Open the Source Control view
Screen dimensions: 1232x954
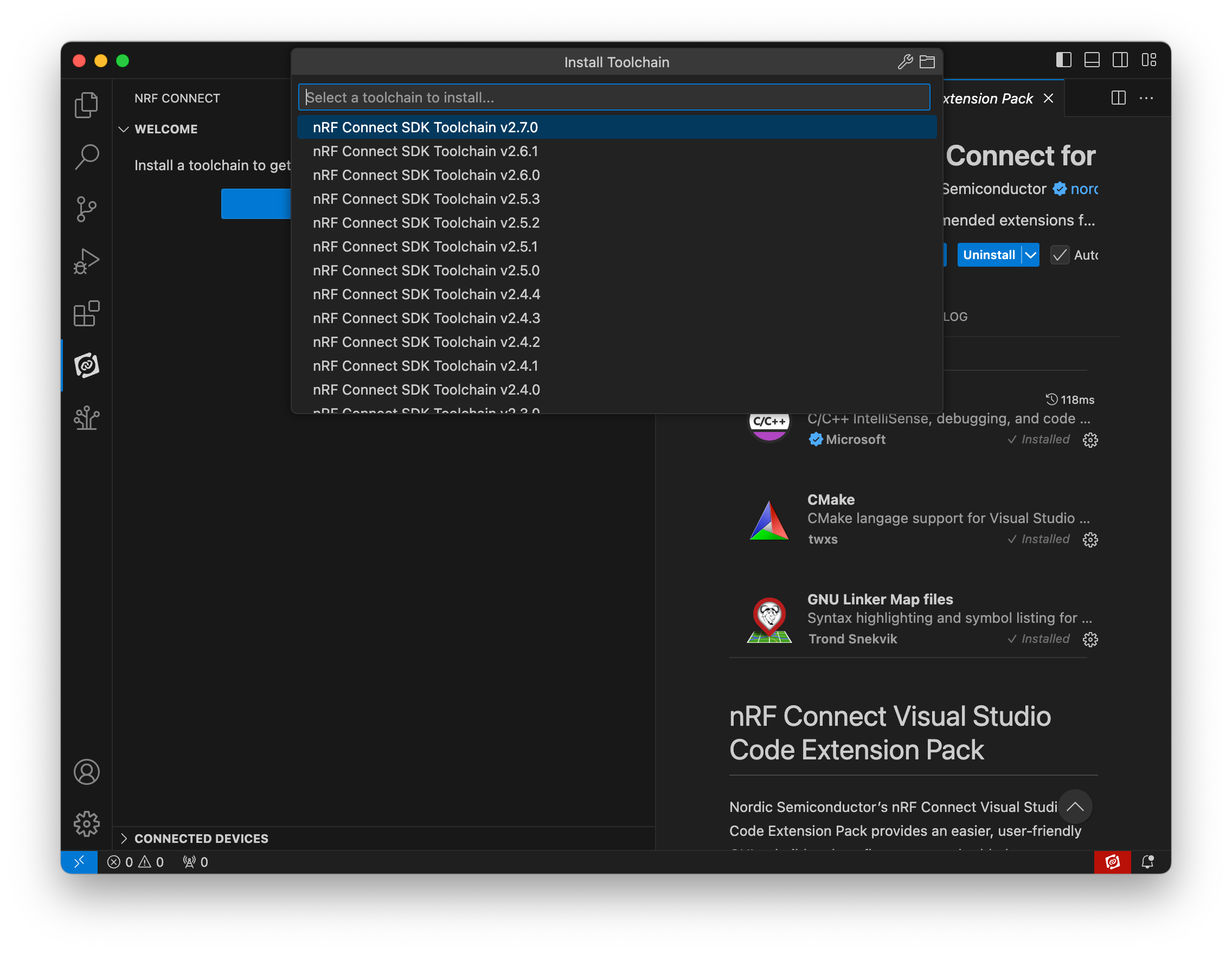click(x=86, y=209)
